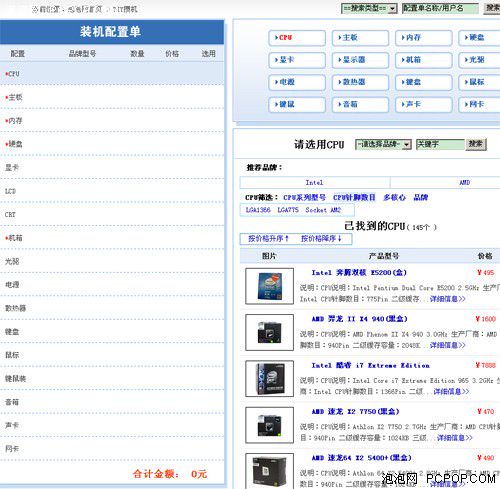Image resolution: width=500 pixels, height=489 pixels.
Task: Open AMD 速龙 X2 7750 thumbnail
Action: pos(269,425)
